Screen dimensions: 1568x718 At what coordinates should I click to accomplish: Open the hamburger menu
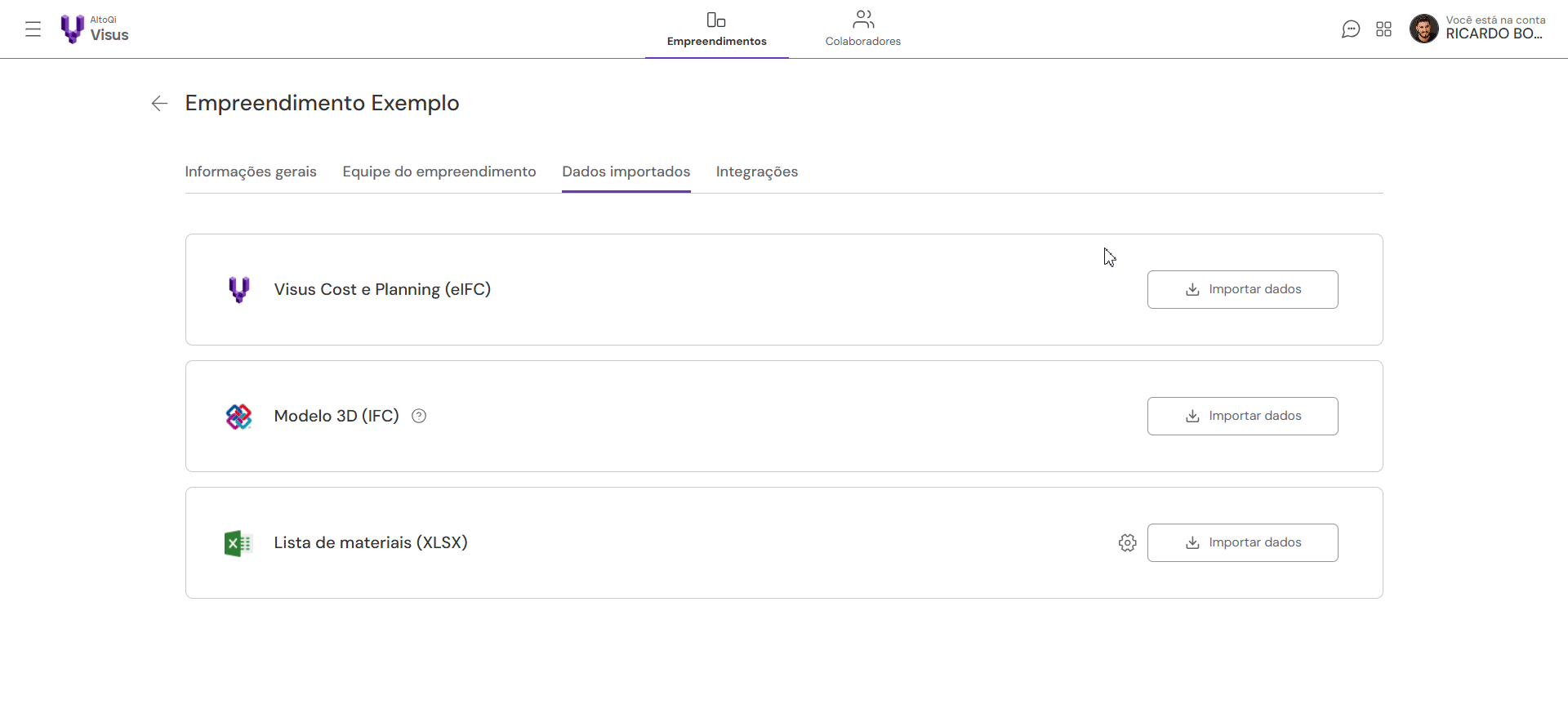click(33, 29)
